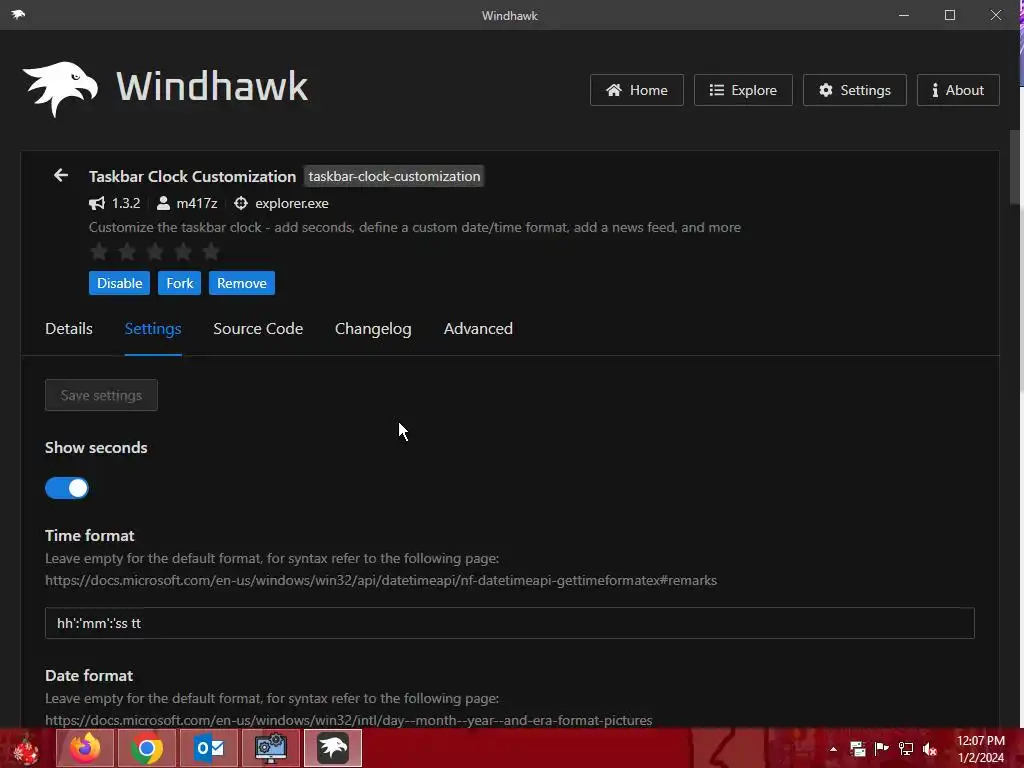Open the About page

958,90
